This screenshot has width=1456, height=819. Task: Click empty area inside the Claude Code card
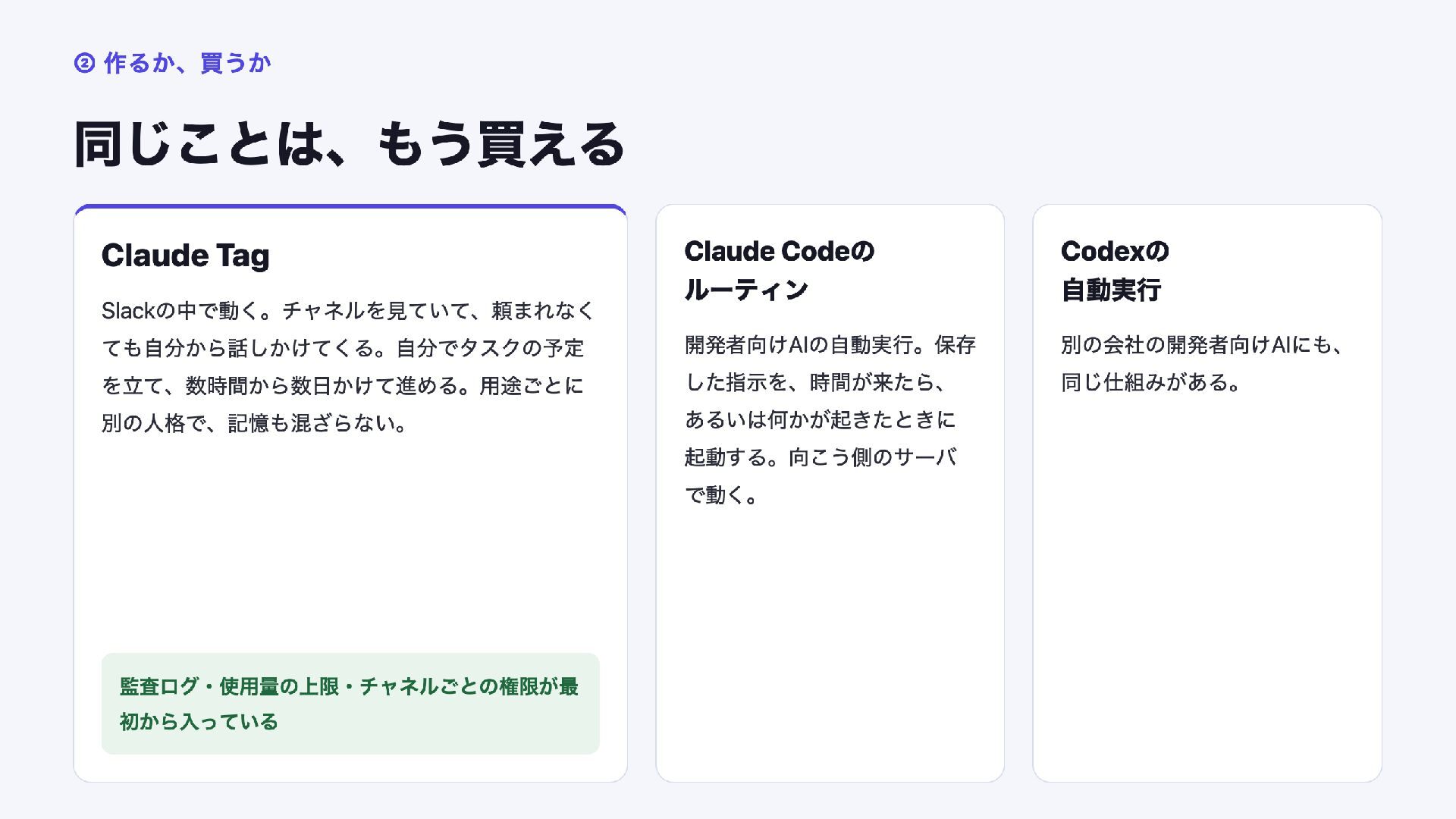830,645
